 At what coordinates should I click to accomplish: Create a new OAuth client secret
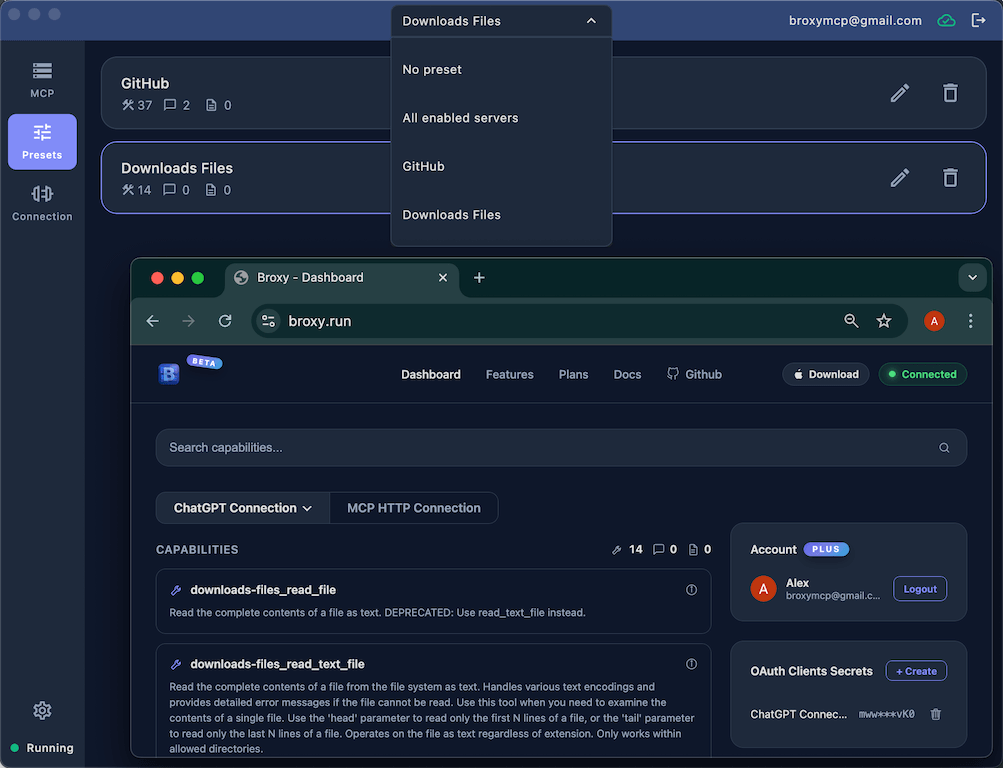pyautogui.click(x=915, y=670)
